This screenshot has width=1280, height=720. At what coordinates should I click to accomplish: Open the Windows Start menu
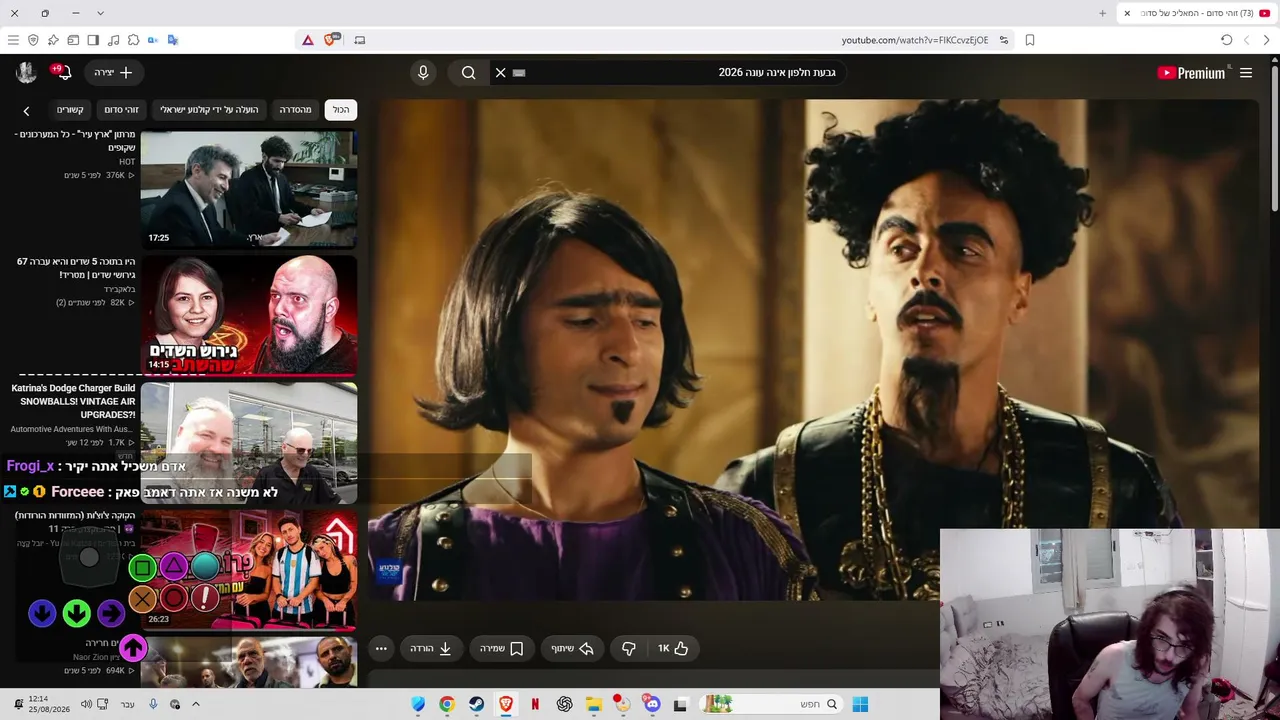point(860,704)
